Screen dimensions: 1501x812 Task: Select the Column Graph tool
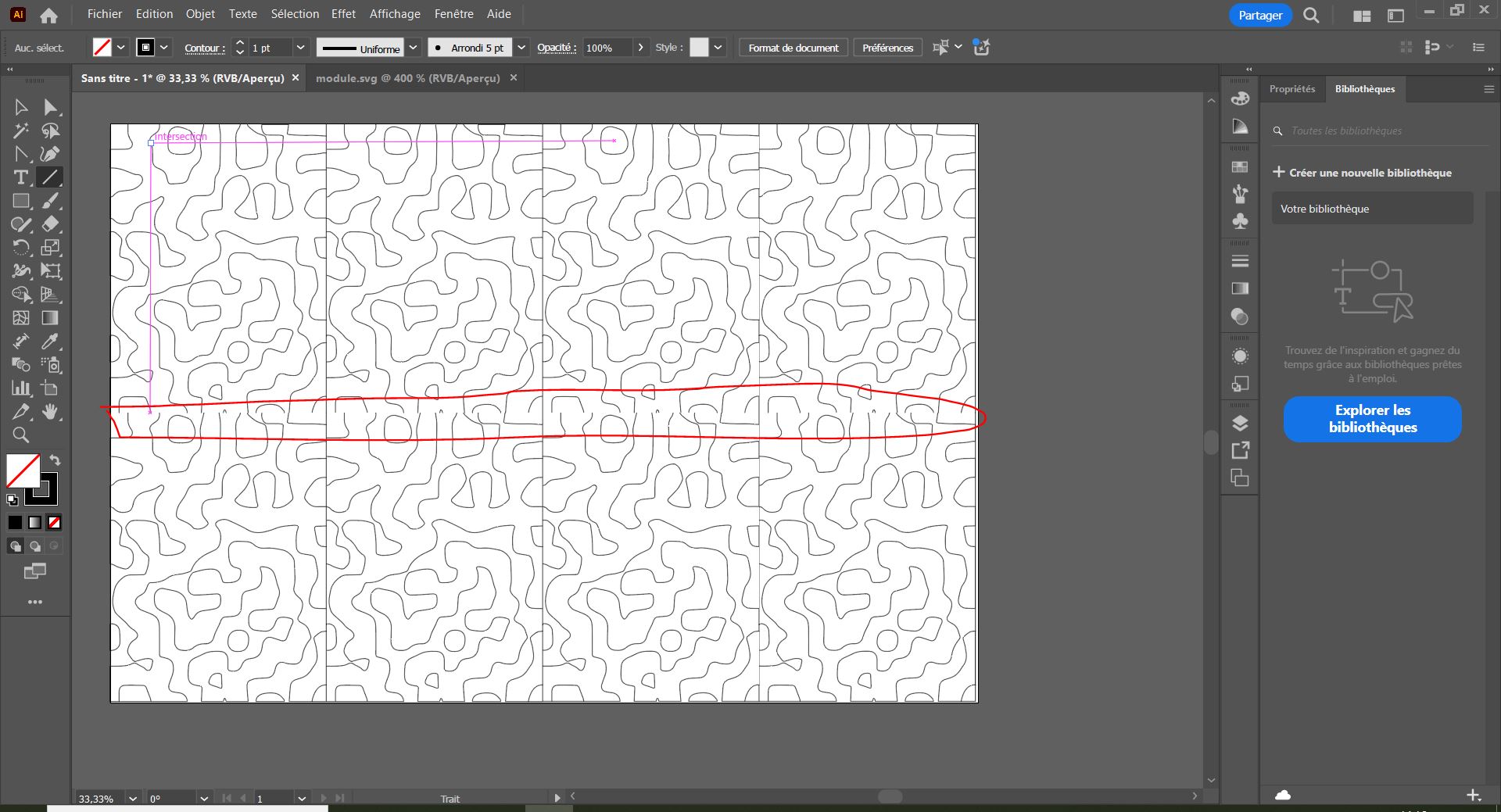[21, 388]
